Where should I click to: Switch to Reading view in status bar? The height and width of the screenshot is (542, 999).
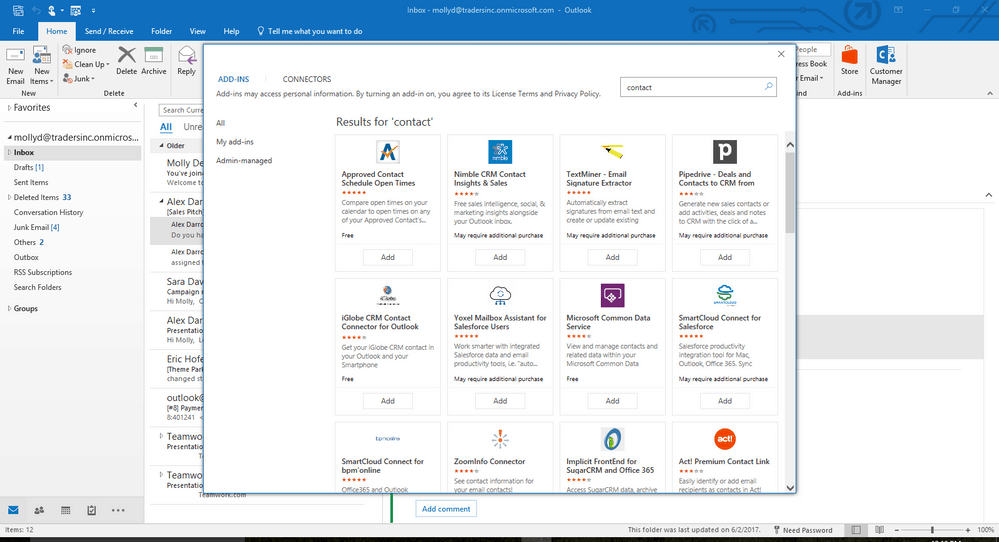tap(879, 530)
